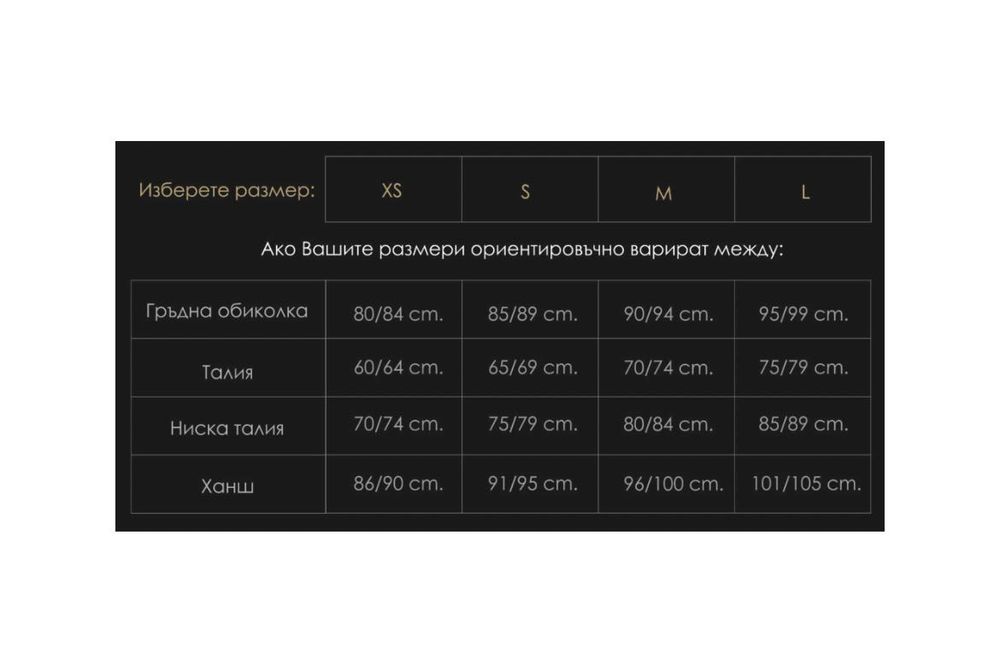Image resolution: width=1000 pixels, height=647 pixels.
Task: Click the 95/99 cm. chest cell
Action: [803, 313]
